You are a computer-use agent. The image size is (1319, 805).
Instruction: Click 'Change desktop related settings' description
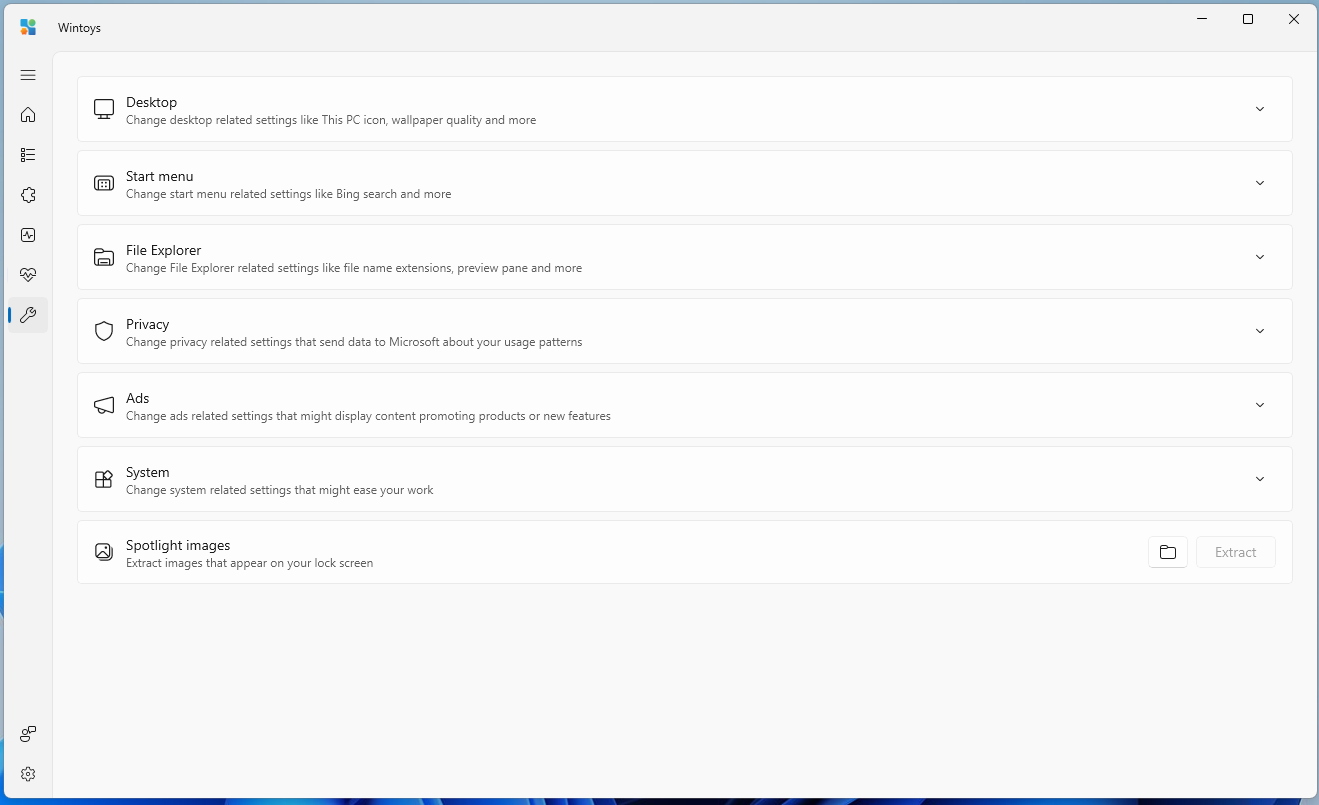331,120
